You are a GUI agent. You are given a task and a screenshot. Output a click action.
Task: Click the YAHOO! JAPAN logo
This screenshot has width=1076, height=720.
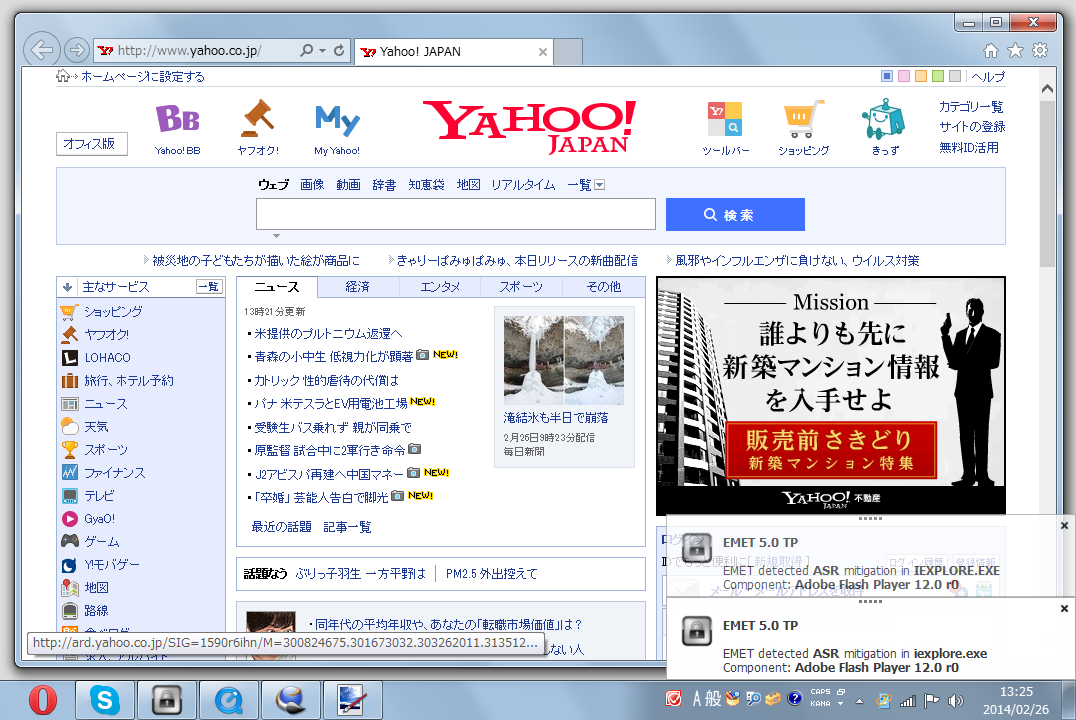coord(529,127)
